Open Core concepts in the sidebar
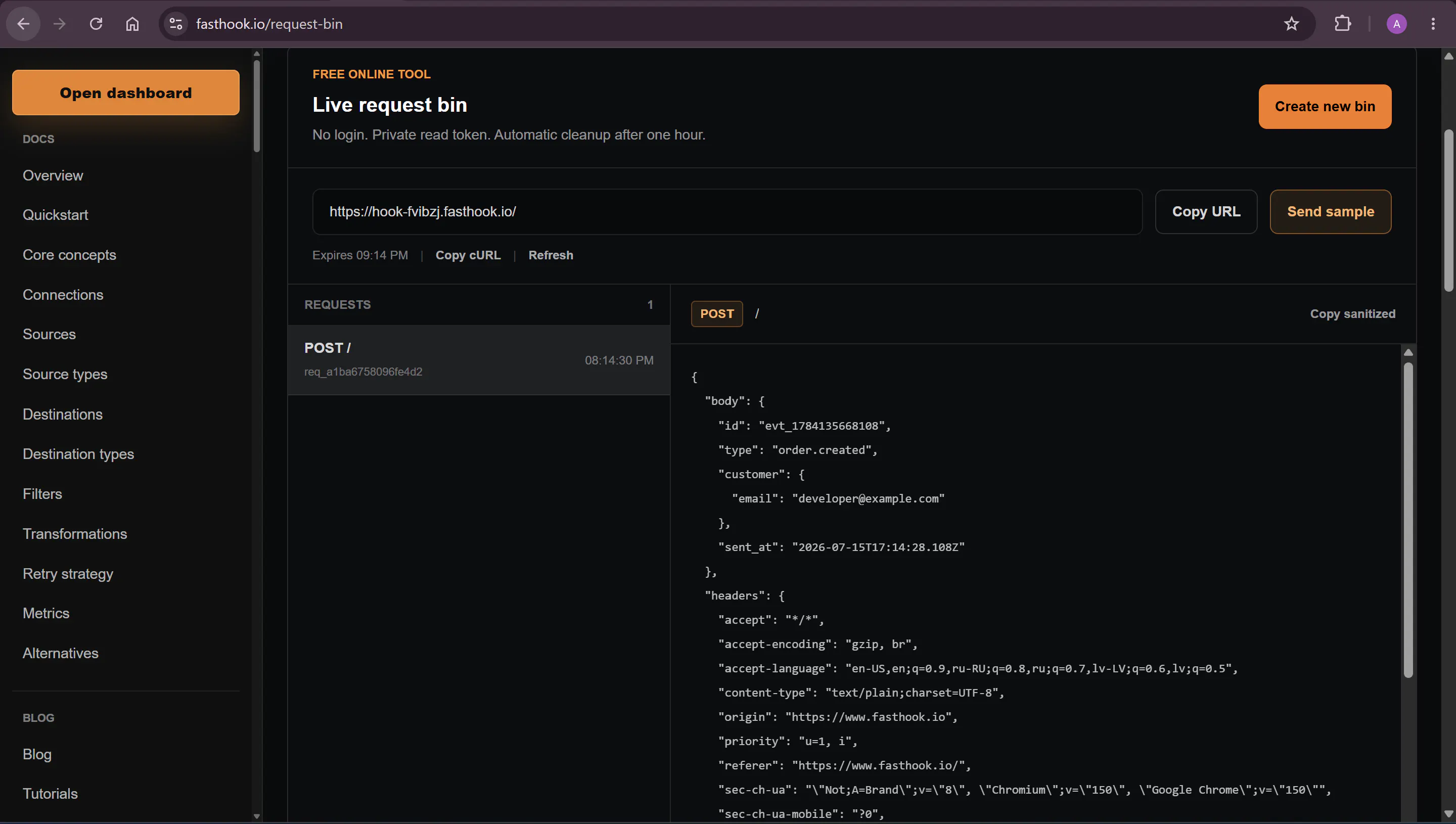This screenshot has width=1456, height=824. [69, 255]
